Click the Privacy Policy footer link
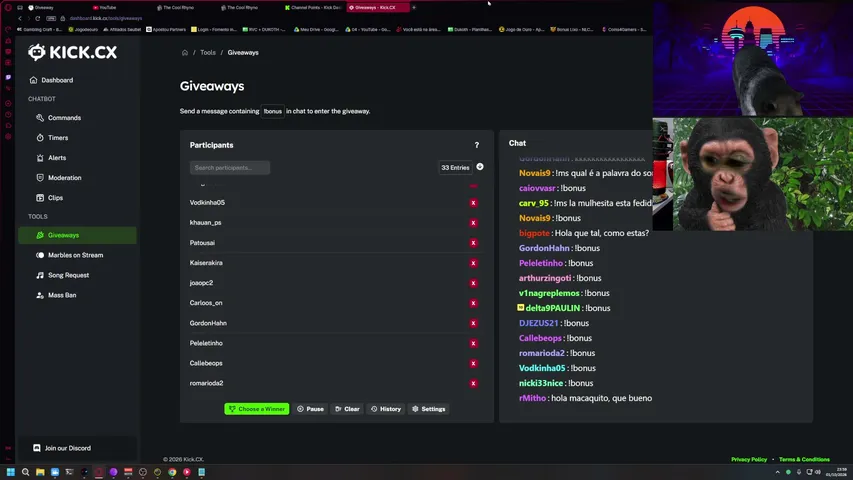Image resolution: width=853 pixels, height=480 pixels. pos(749,459)
